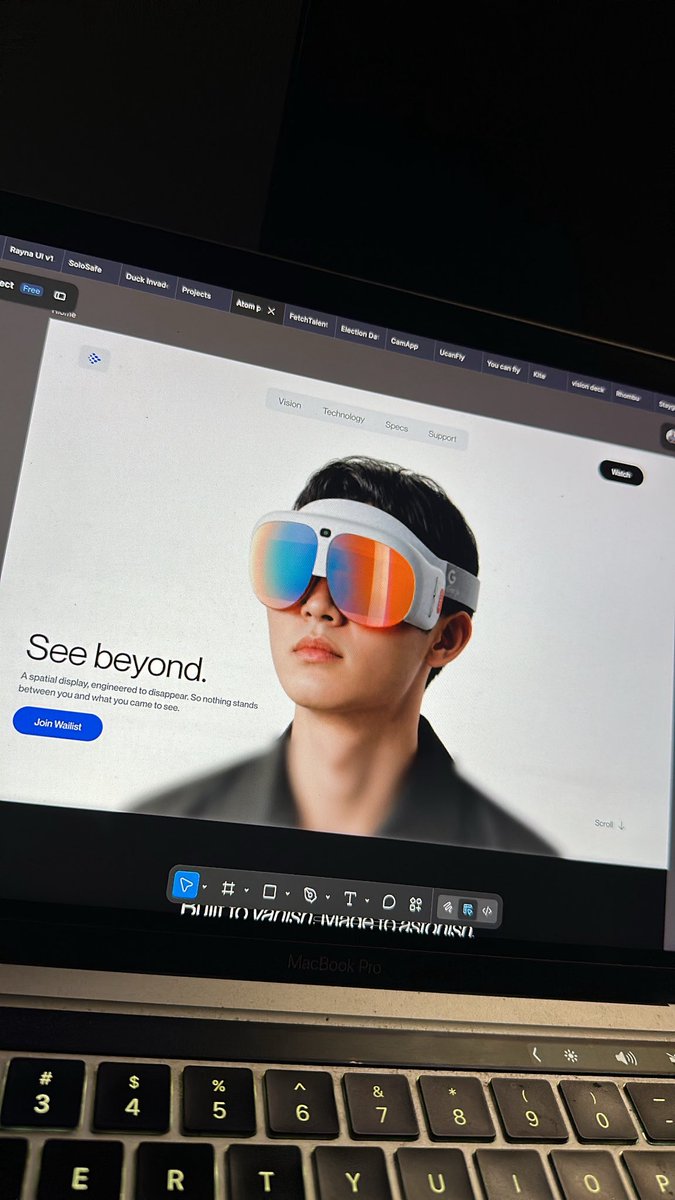
Task: Open Frame tool options dropdown arrow
Action: tap(246, 890)
